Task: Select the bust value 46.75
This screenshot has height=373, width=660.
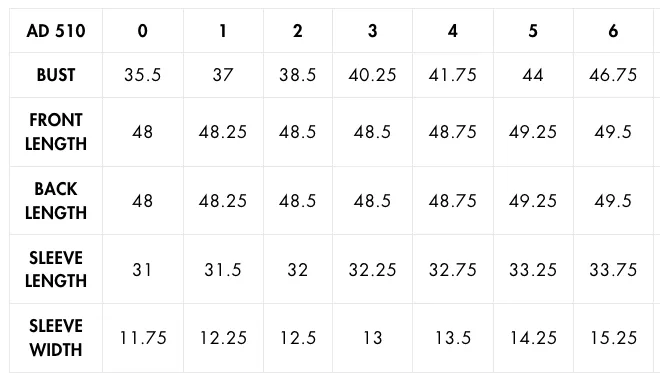Action: tap(613, 75)
